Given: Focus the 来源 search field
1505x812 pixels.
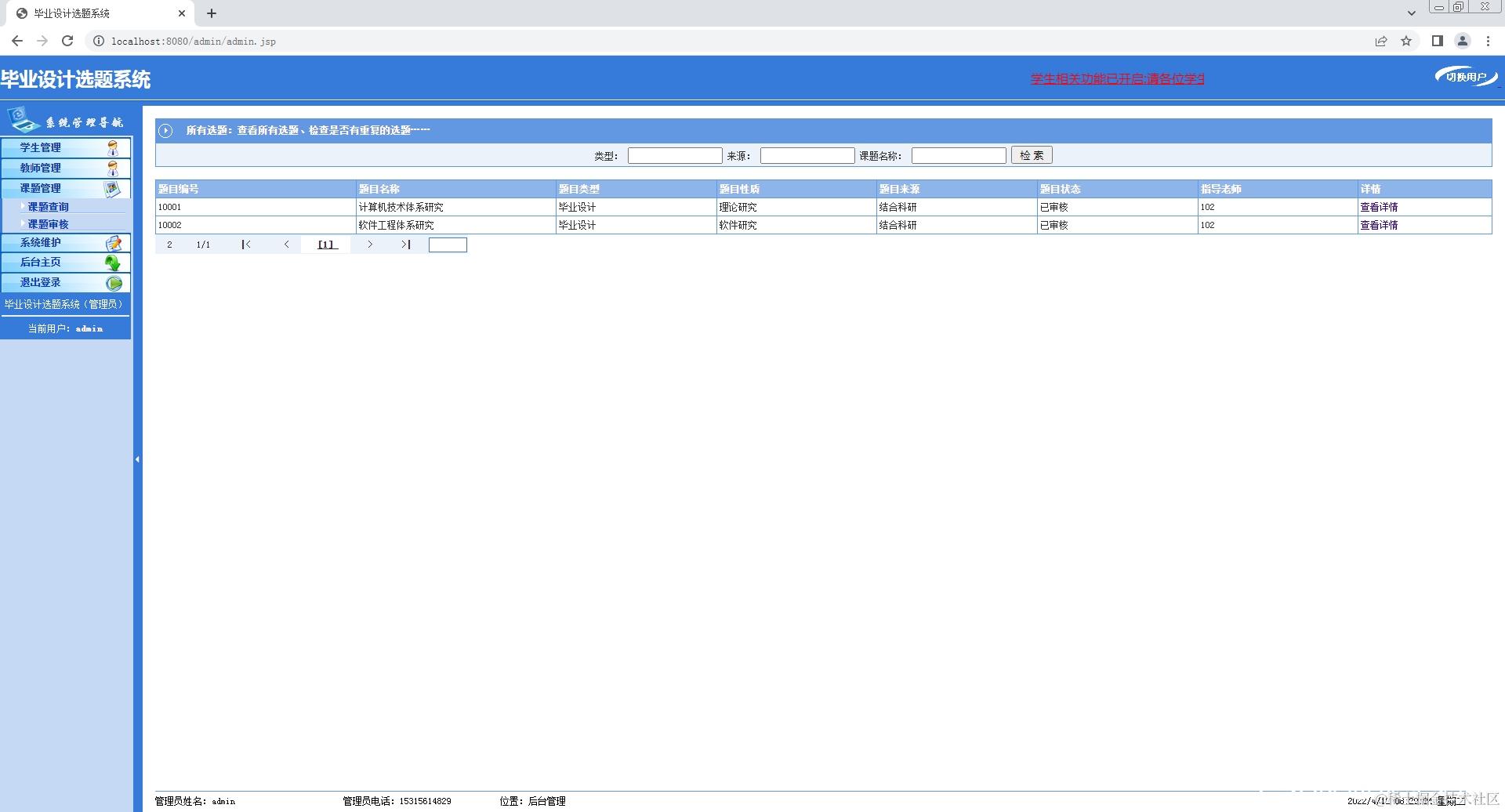Looking at the screenshot, I should point(807,156).
